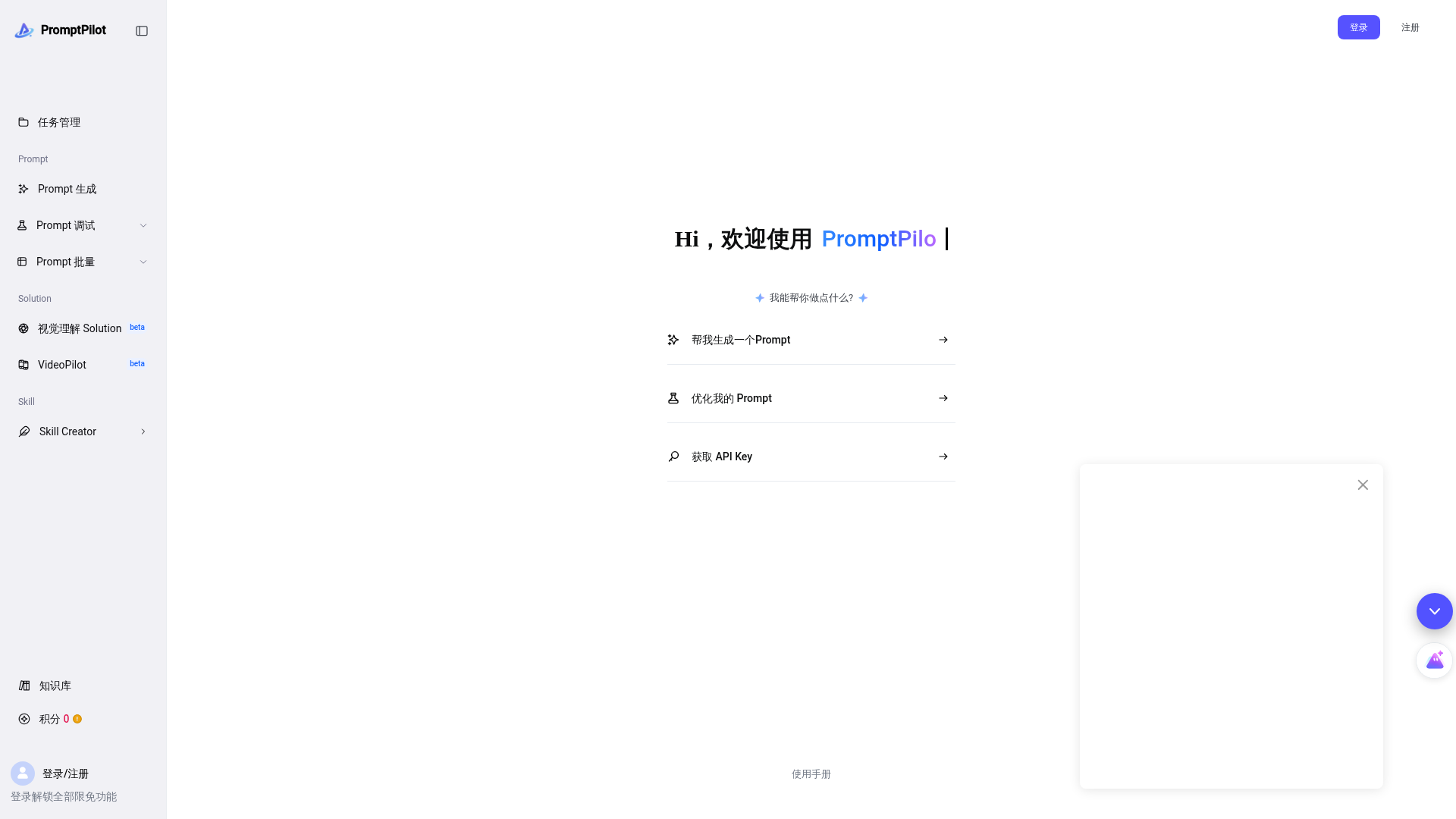Click the orange info badge beside 积分

click(x=77, y=719)
